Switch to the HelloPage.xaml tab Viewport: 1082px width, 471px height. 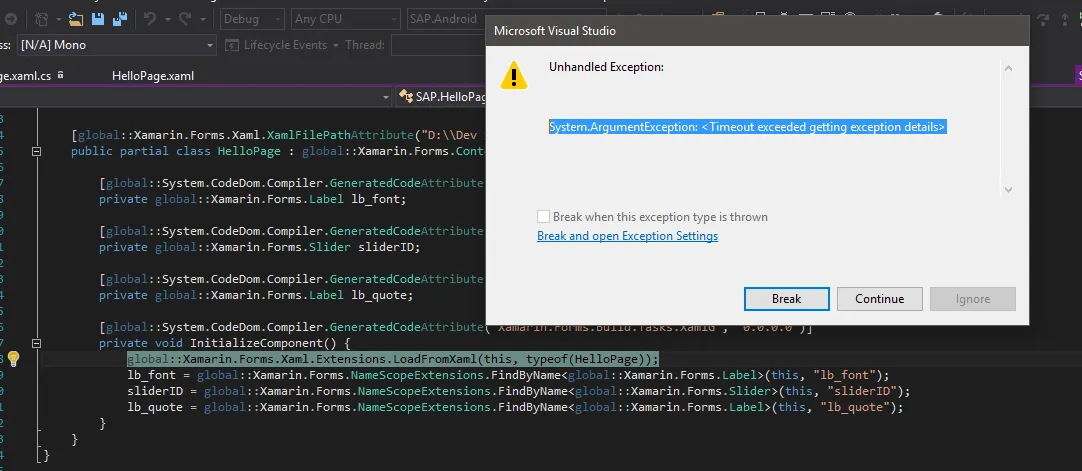(x=153, y=76)
